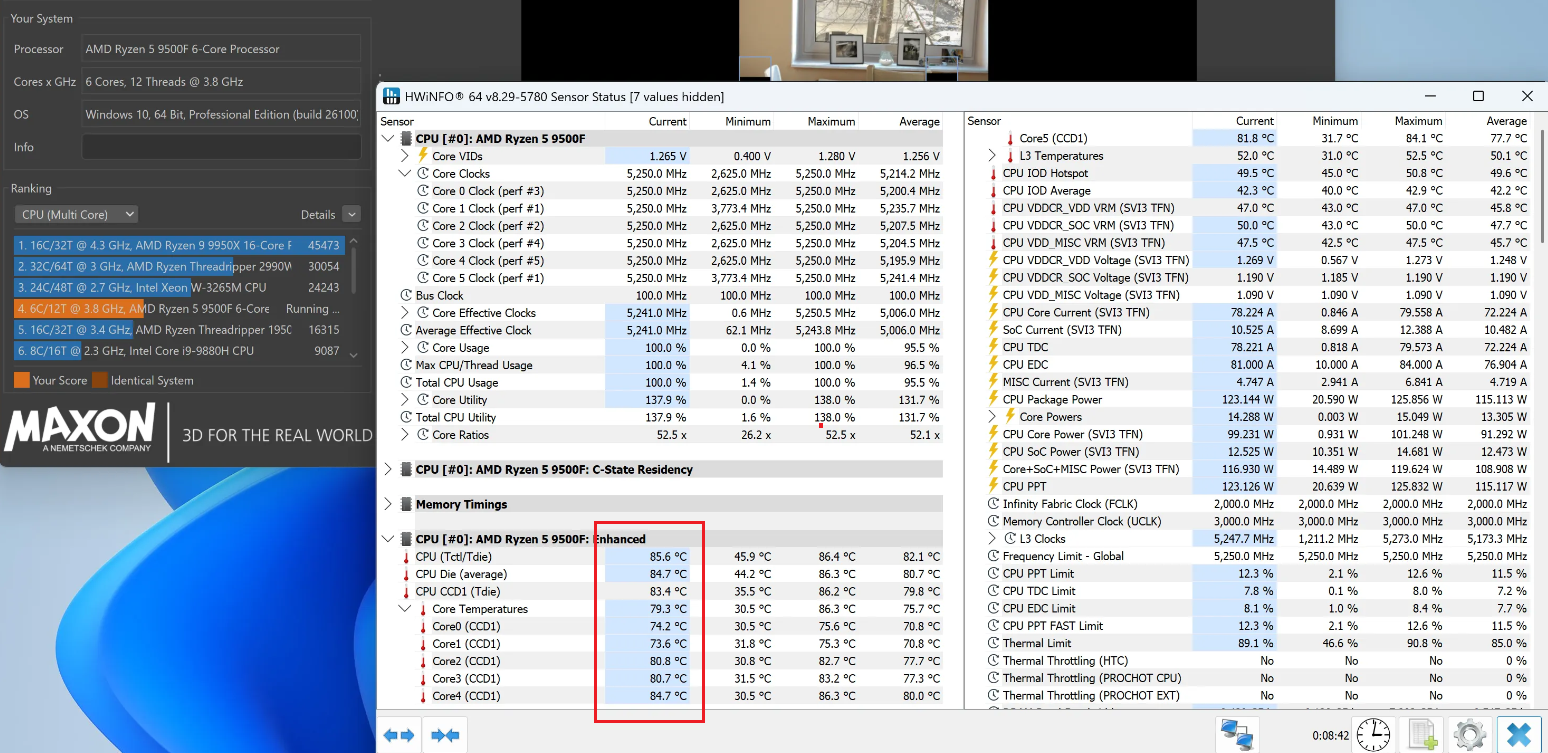Click the Cores x GHz field in Cinebench
Screen dimensions: 1548x753
coord(221,81)
